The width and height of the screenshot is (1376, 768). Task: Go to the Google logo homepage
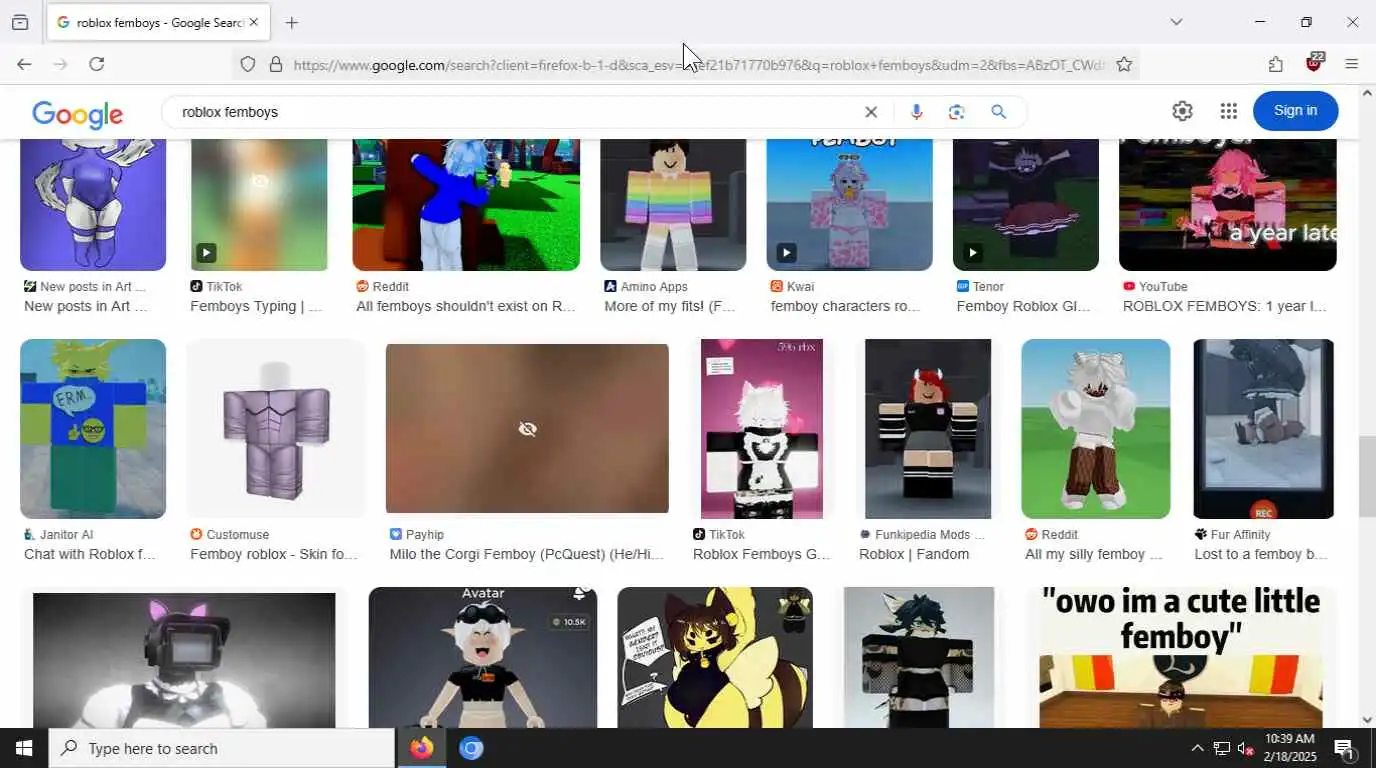pos(77,114)
